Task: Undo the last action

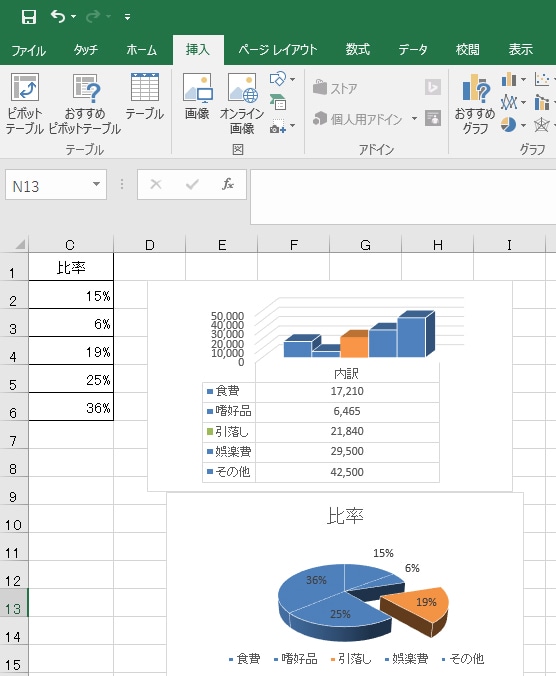Action: click(x=58, y=16)
